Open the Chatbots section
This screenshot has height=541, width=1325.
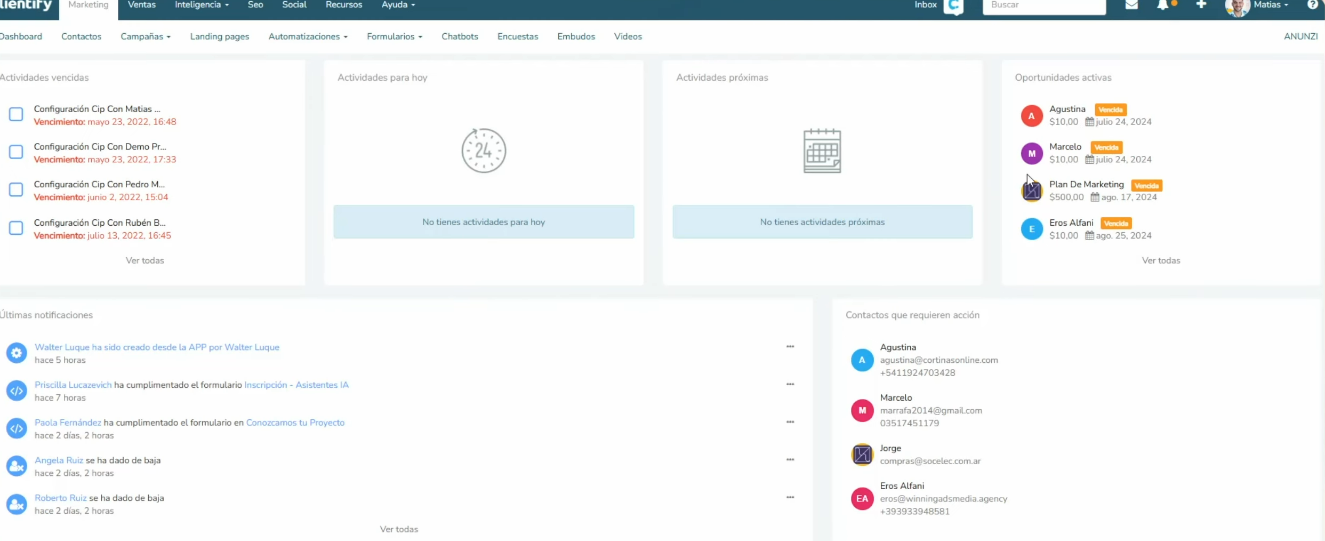click(460, 36)
